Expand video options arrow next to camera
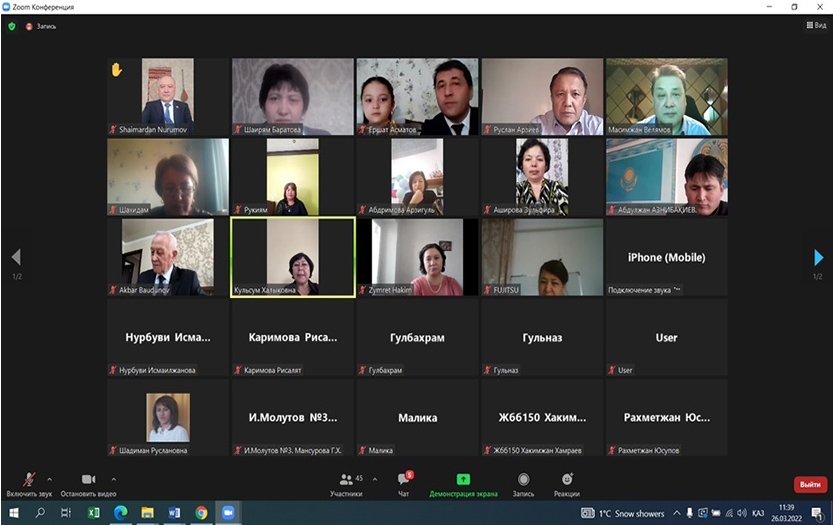 point(114,478)
